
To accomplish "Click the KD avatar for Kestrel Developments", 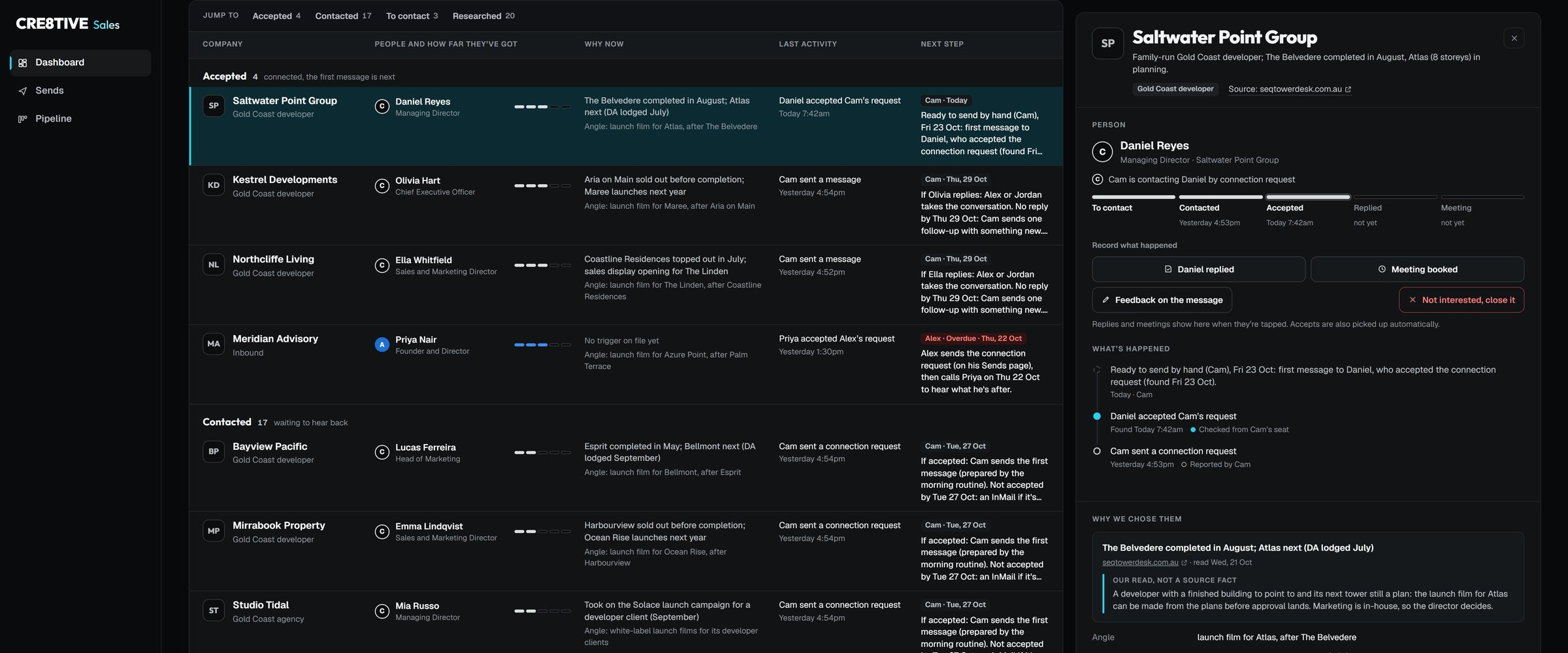I will pos(214,185).
